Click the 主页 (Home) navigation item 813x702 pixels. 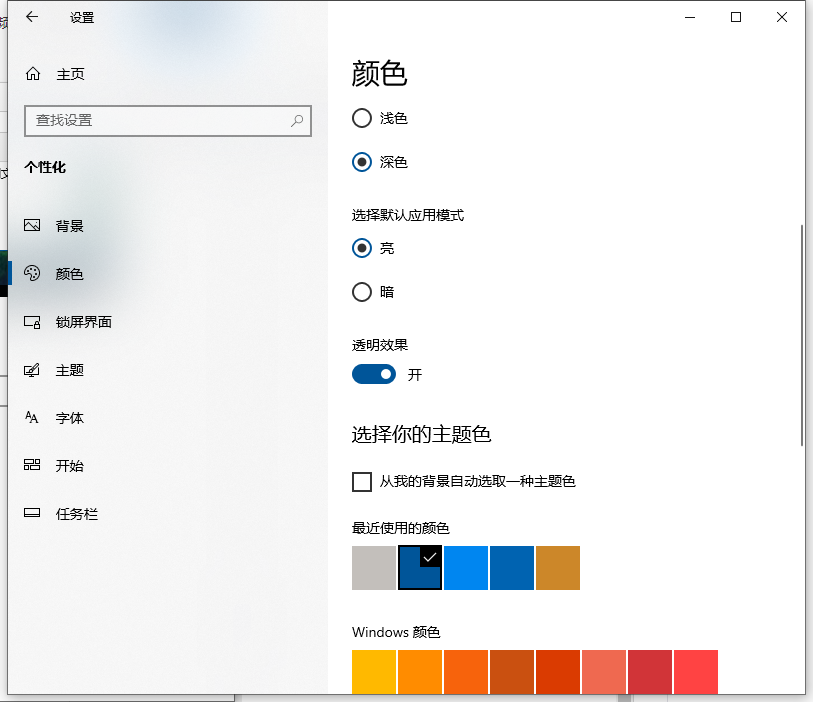point(70,73)
